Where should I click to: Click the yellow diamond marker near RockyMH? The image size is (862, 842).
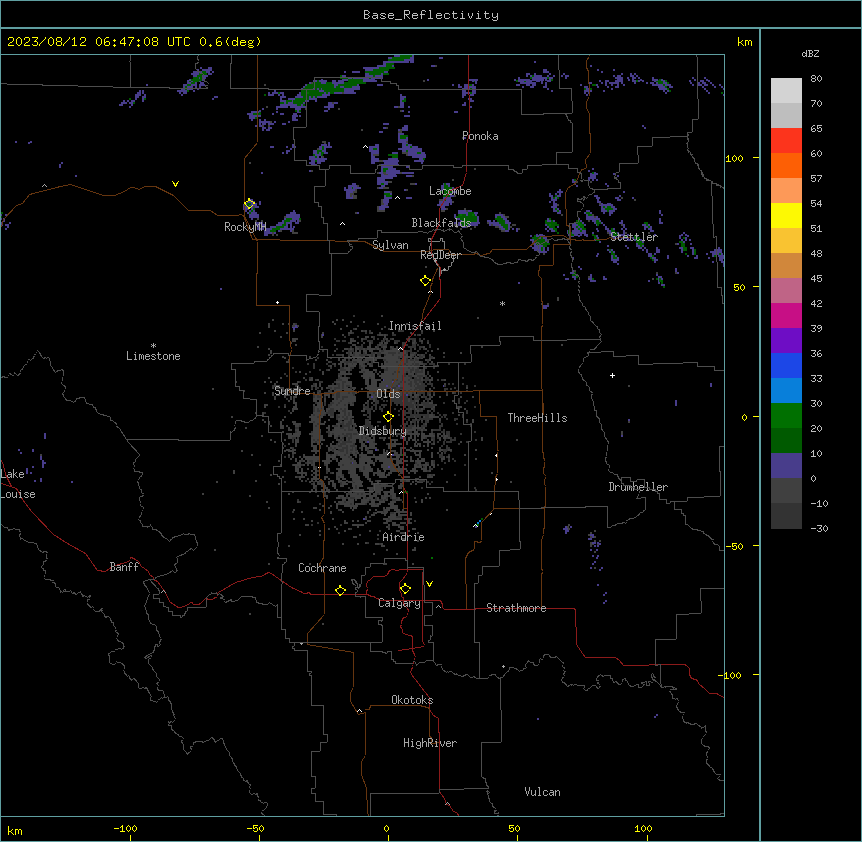(x=249, y=204)
